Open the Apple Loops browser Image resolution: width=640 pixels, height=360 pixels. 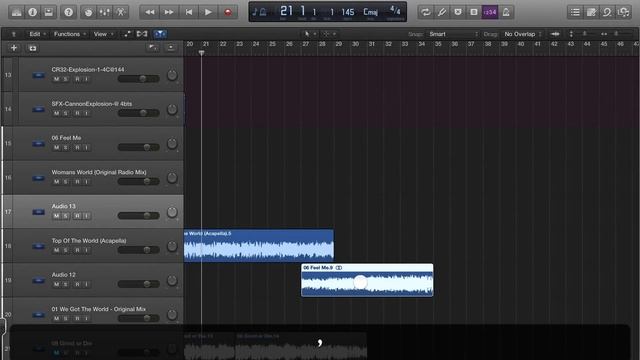pos(607,12)
